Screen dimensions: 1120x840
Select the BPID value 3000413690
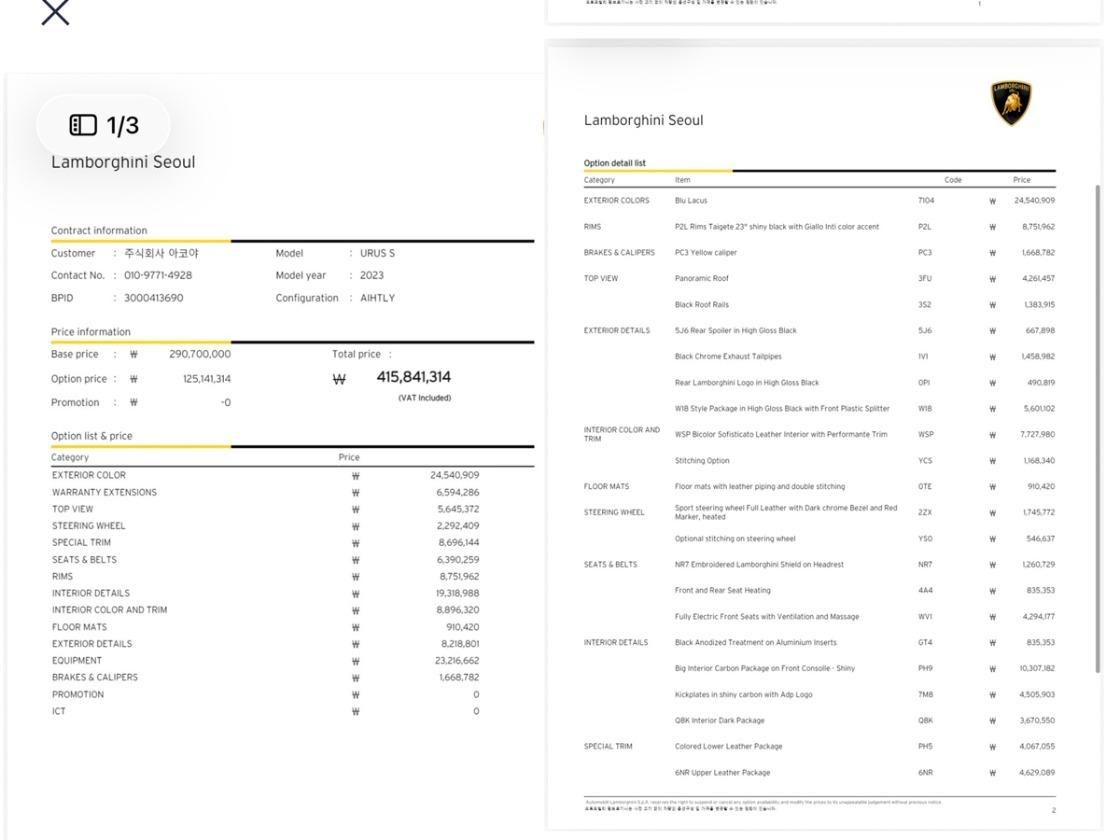pyautogui.click(x=154, y=298)
